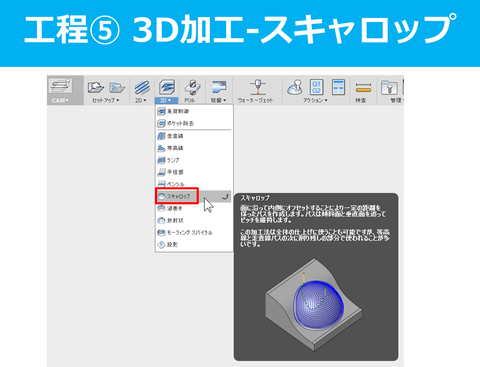The image size is (480, 367).
Task: Click the ウォータージェット cutting icon
Action: (x=257, y=88)
